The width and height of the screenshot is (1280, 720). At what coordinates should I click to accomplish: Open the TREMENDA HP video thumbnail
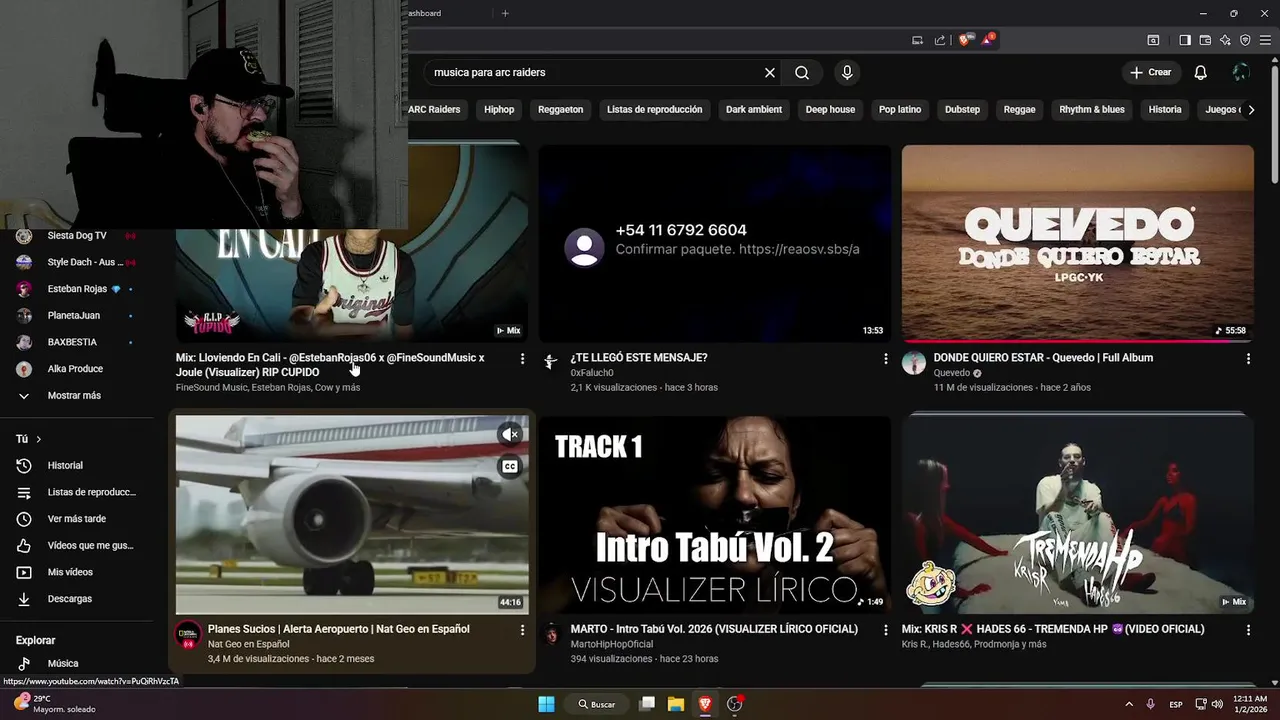tap(1078, 515)
